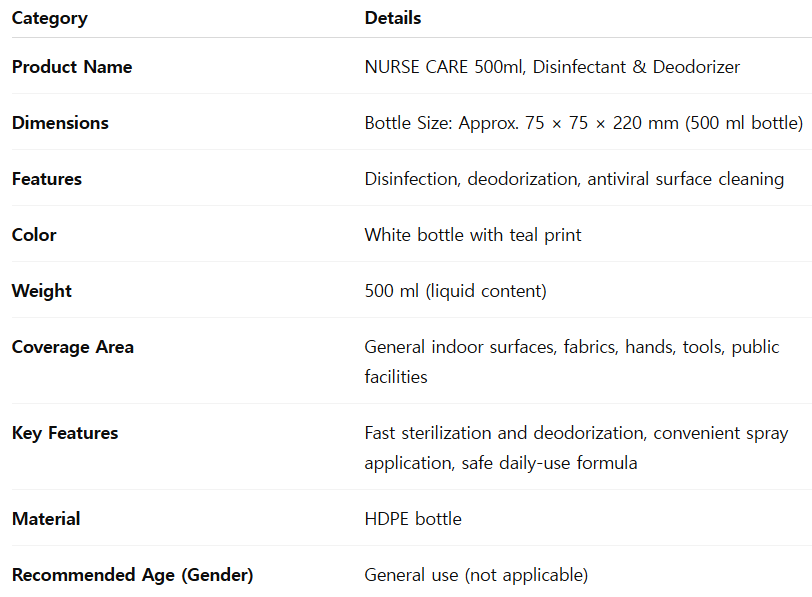Click the Category column header
The height and width of the screenshot is (597, 812).
[x=50, y=18]
